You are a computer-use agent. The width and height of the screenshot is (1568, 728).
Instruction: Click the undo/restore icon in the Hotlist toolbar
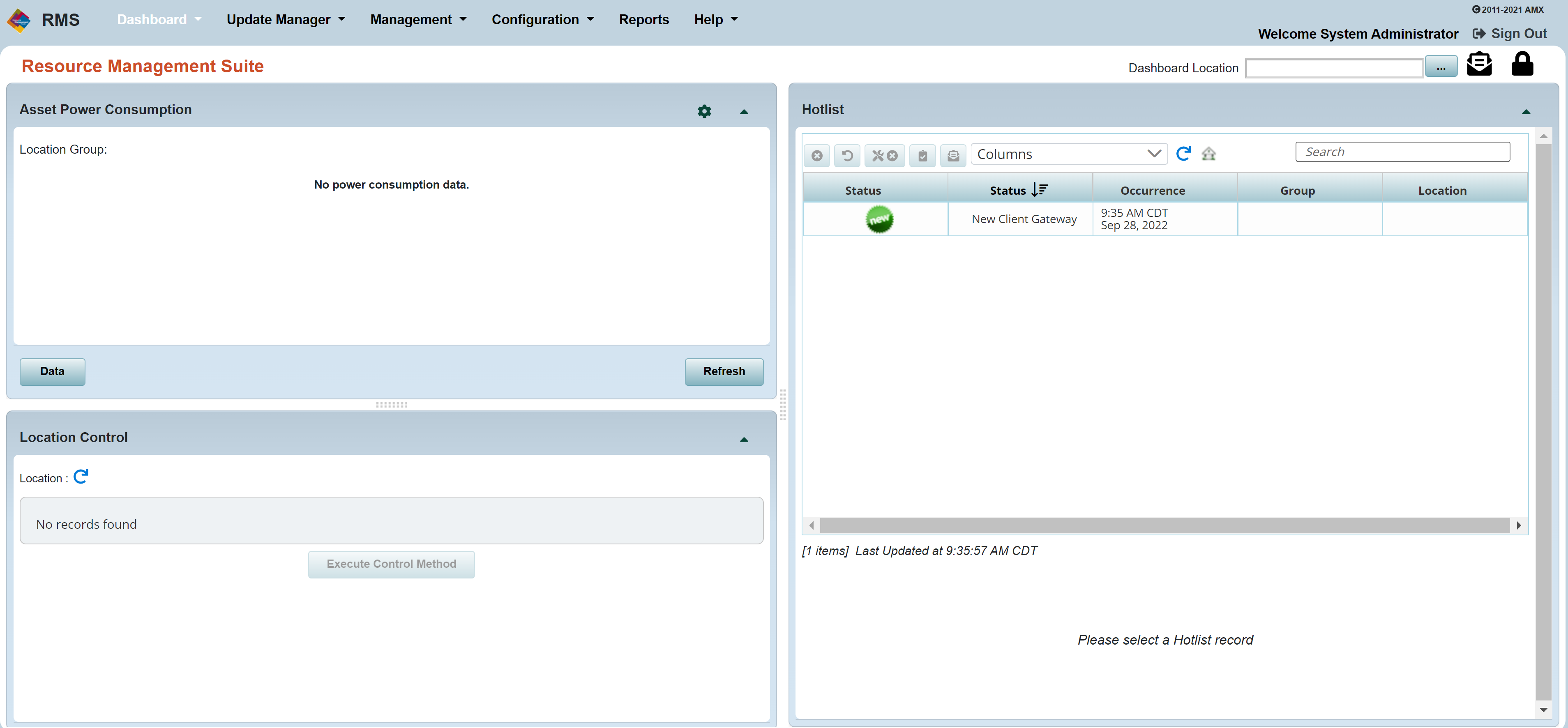[x=847, y=155]
